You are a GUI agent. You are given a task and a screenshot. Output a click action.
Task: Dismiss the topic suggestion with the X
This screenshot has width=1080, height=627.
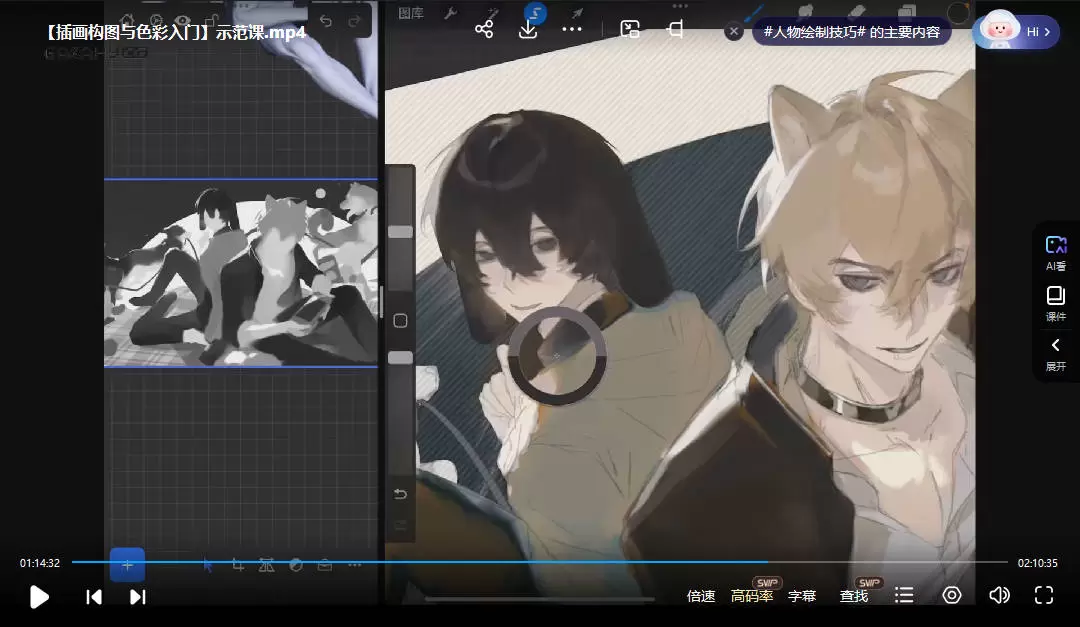point(733,32)
